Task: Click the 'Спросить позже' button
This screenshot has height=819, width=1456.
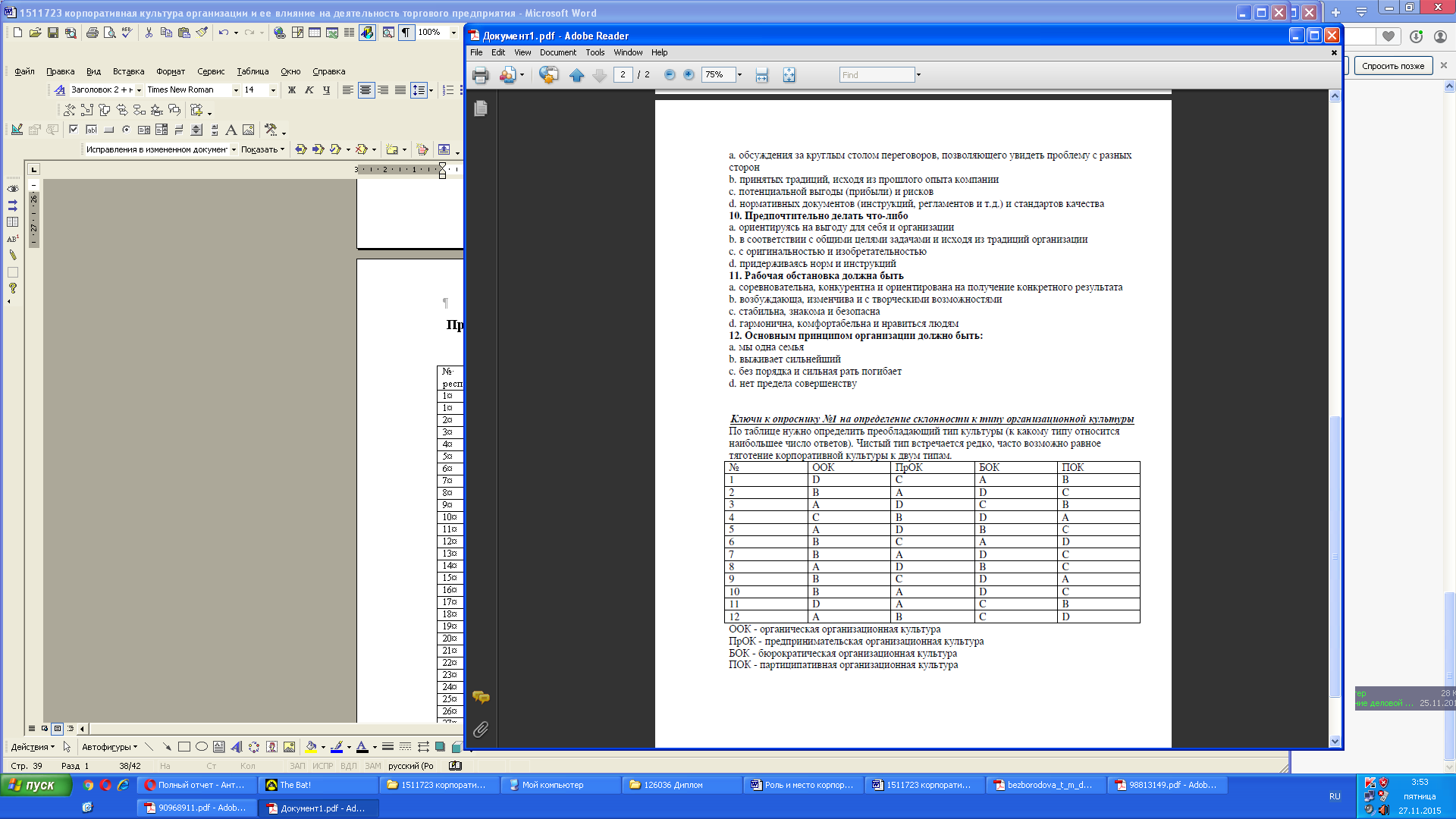Action: 1393,66
